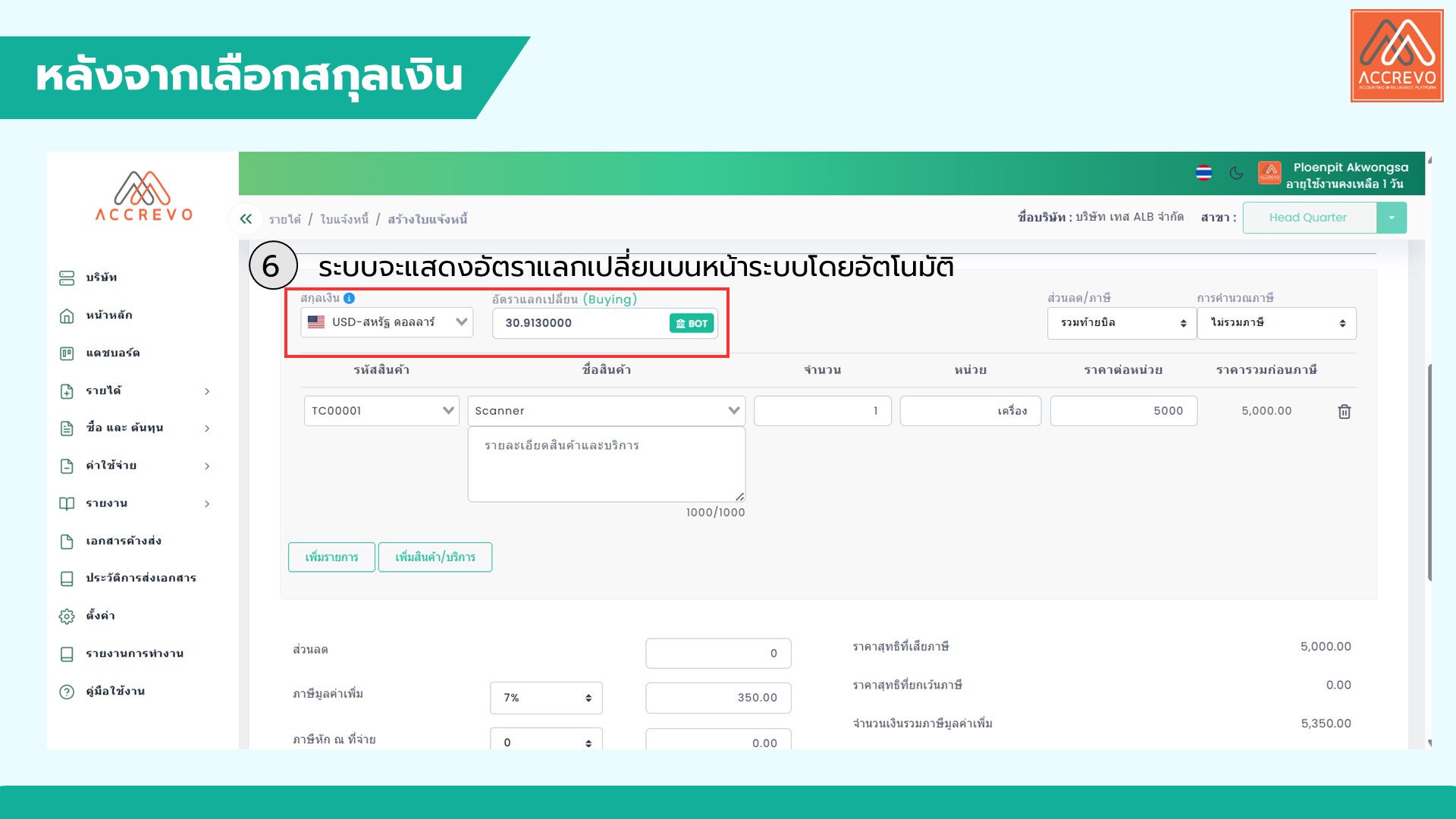Click the BOT exchange rate button

691,323
